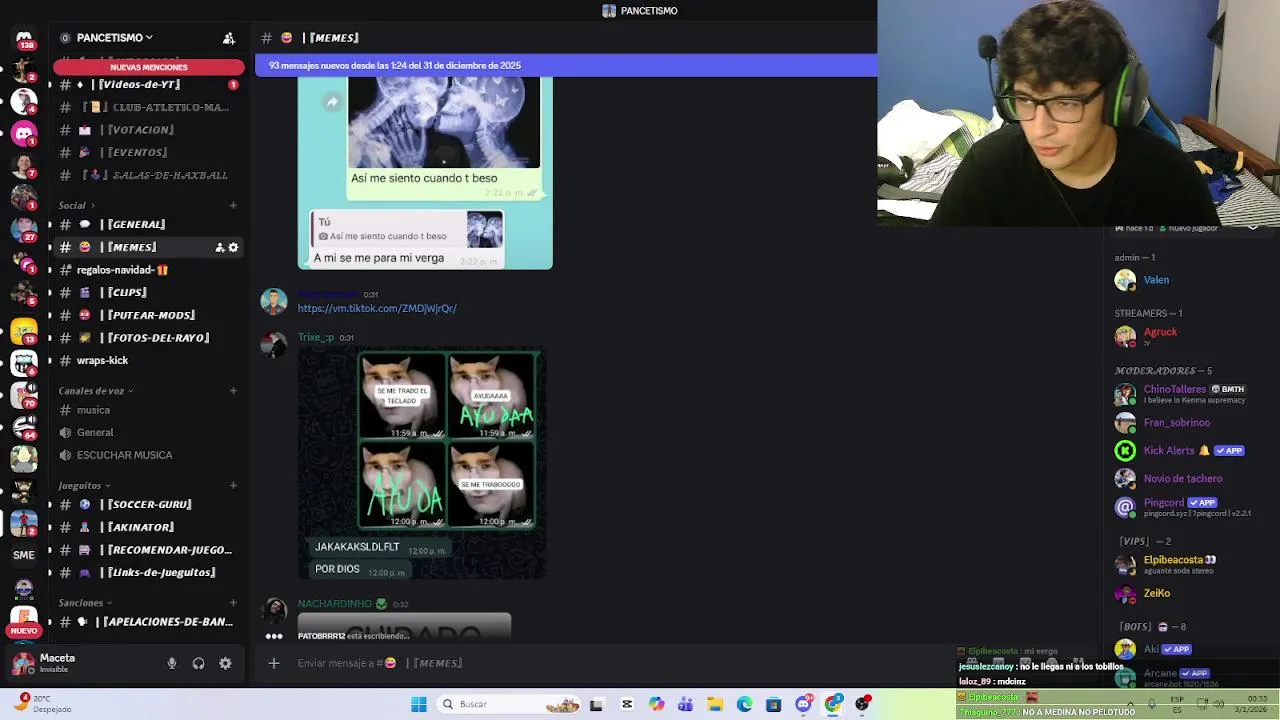Open Discord direct messages home icon
The image size is (1280, 720).
pos(24,38)
